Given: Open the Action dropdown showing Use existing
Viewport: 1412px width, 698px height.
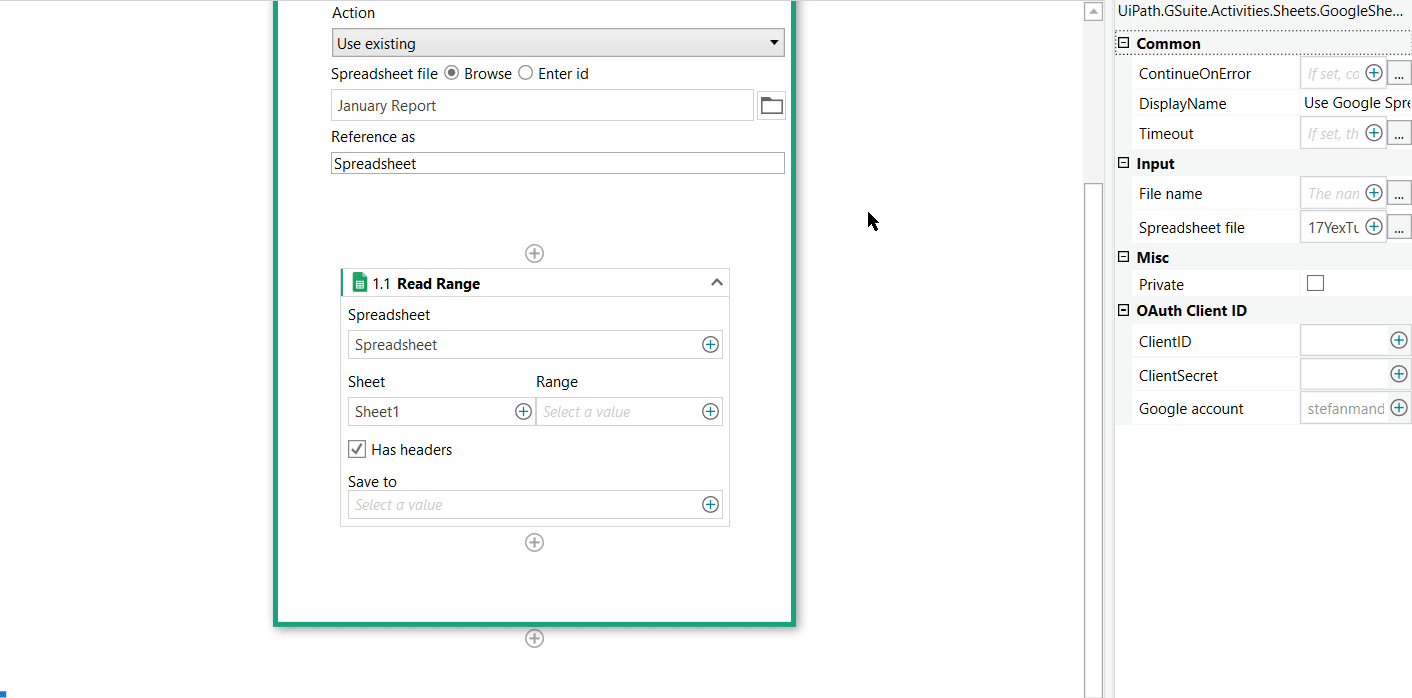Looking at the screenshot, I should point(558,43).
